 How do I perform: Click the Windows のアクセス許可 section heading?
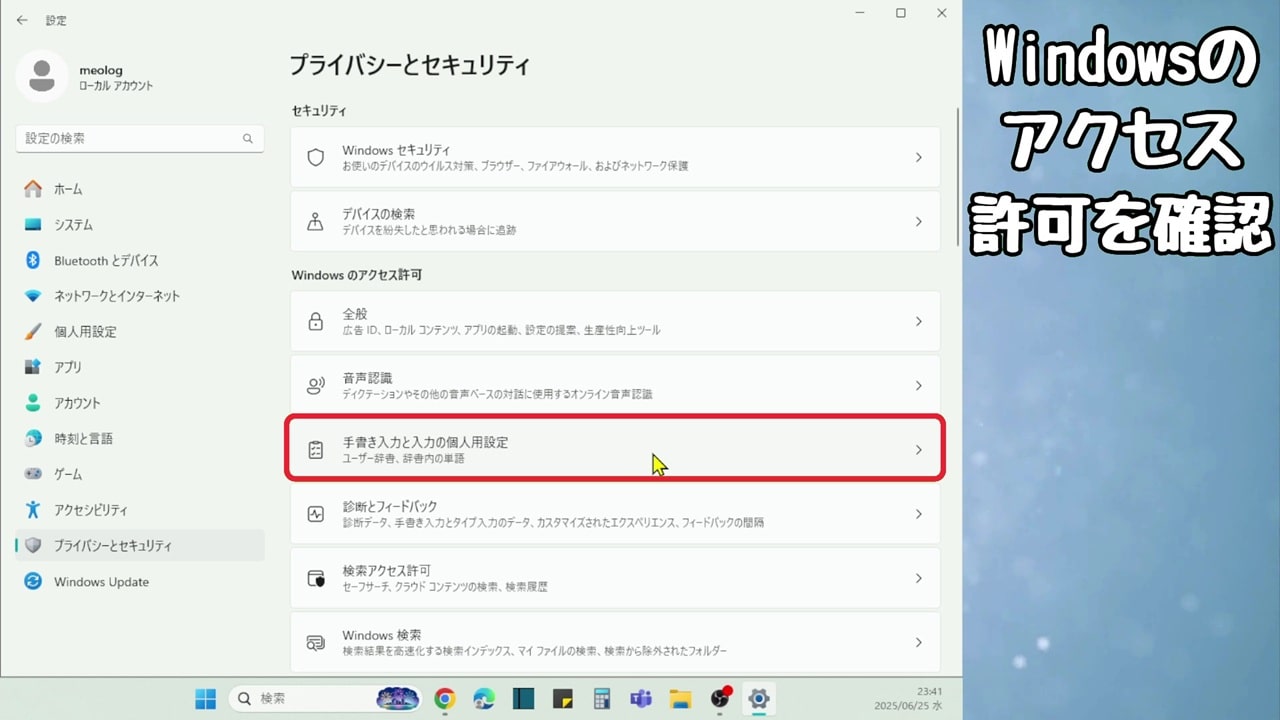(x=357, y=275)
